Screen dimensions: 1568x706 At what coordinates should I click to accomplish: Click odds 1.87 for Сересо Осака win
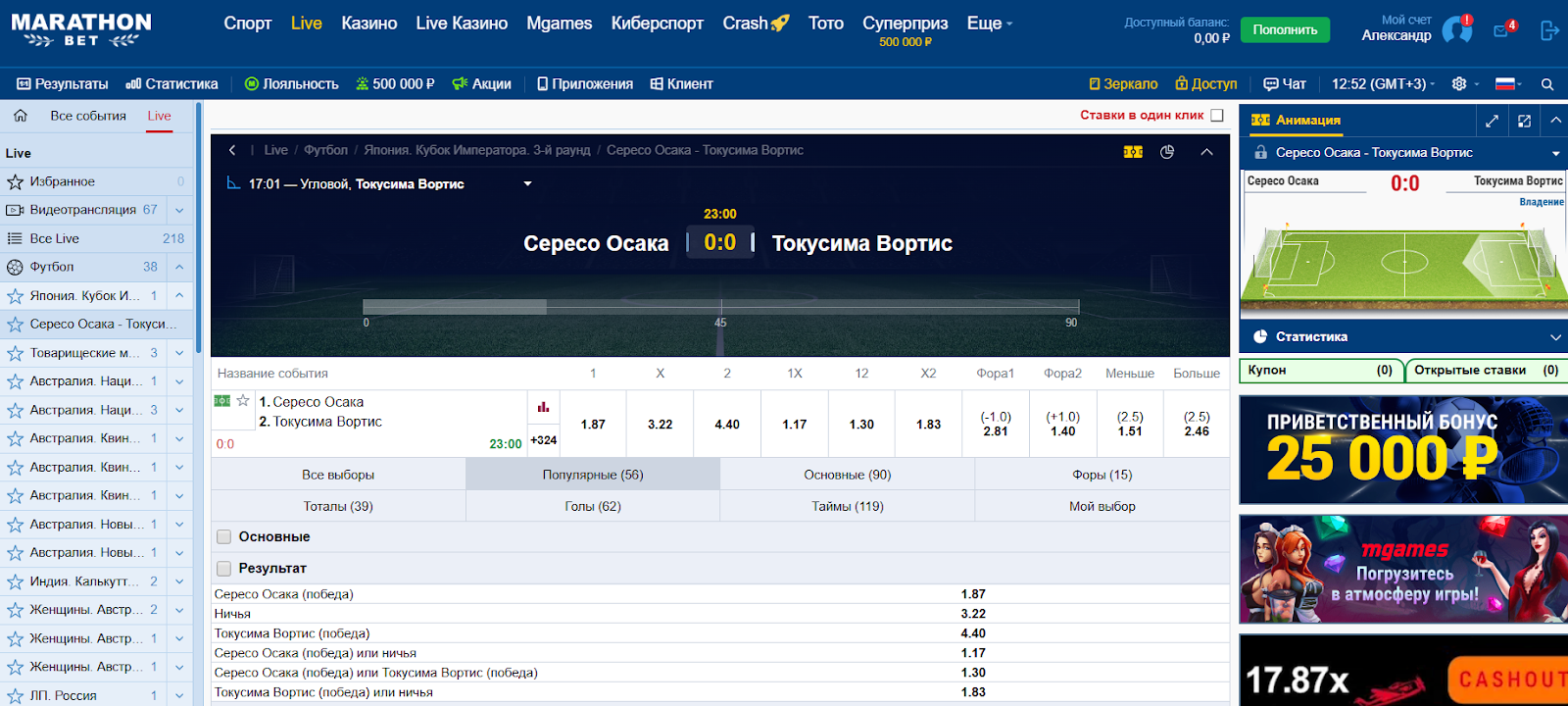(x=592, y=425)
